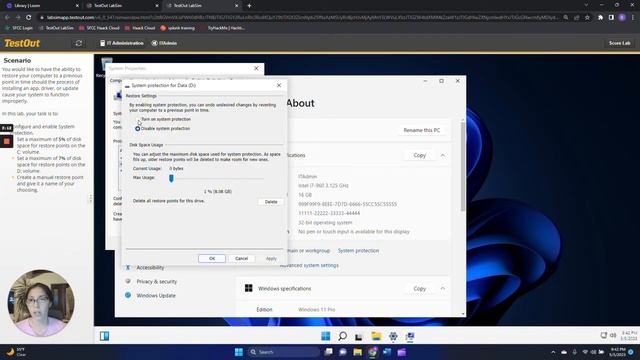The image size is (640, 360).
Task: Open the TryHackMe bookmark
Action: tap(223, 28)
